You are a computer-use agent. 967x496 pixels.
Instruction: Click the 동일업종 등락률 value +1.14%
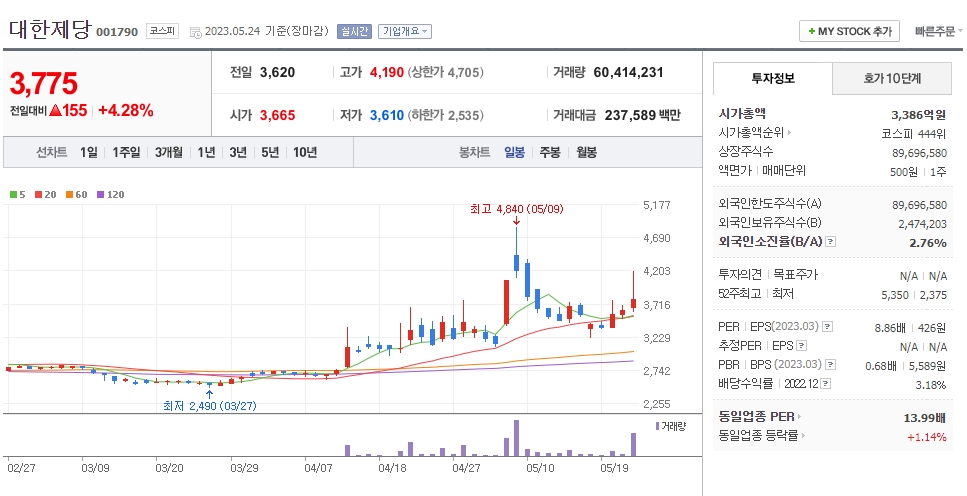point(926,437)
